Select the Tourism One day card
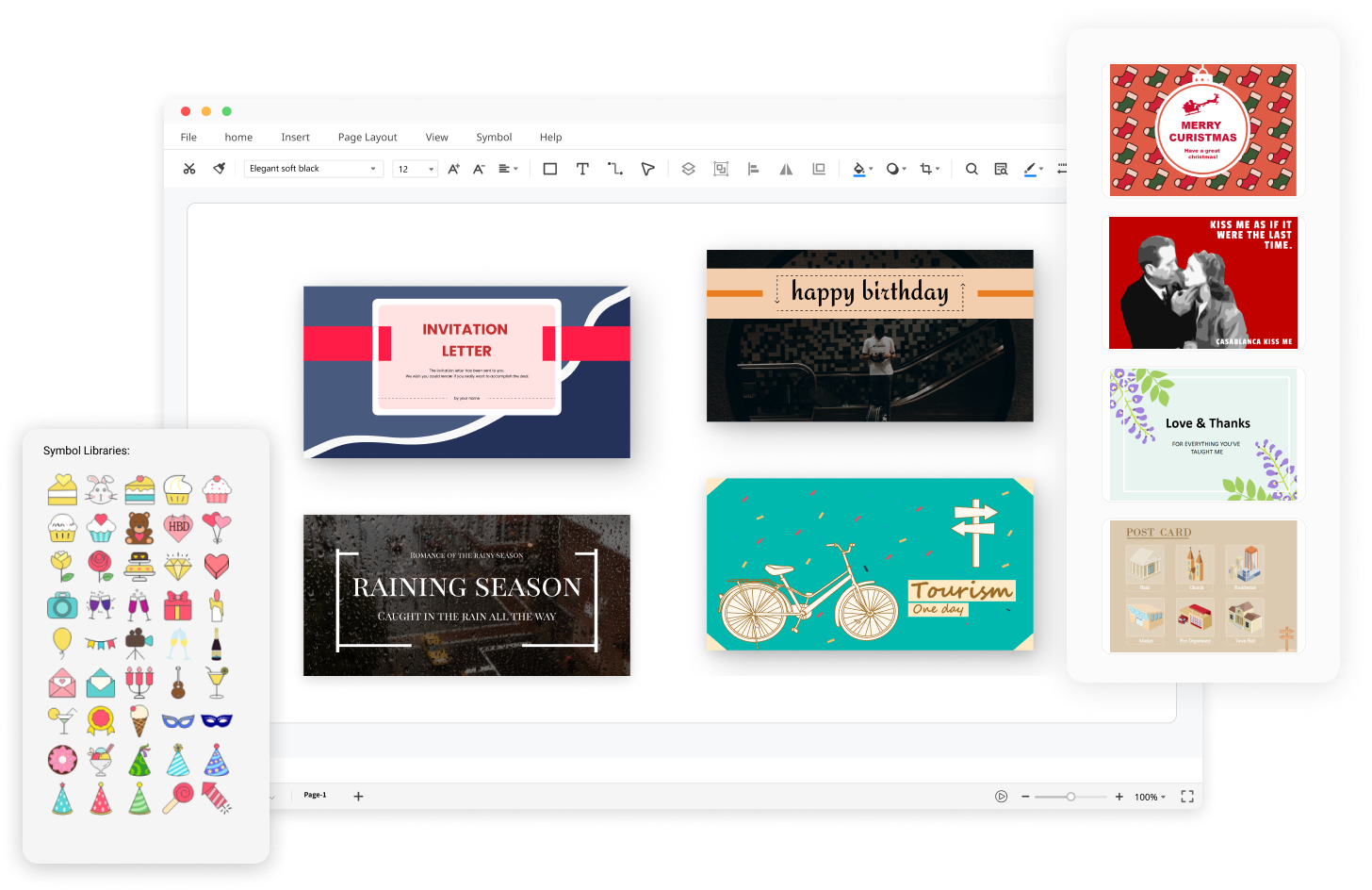The width and height of the screenshot is (1372, 890). (870, 564)
